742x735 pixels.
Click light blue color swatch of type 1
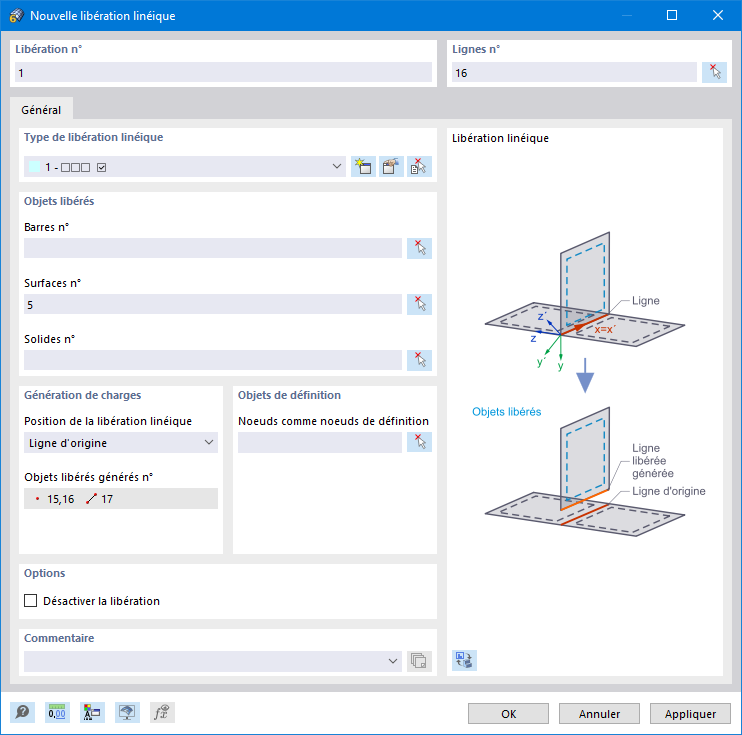point(35,167)
